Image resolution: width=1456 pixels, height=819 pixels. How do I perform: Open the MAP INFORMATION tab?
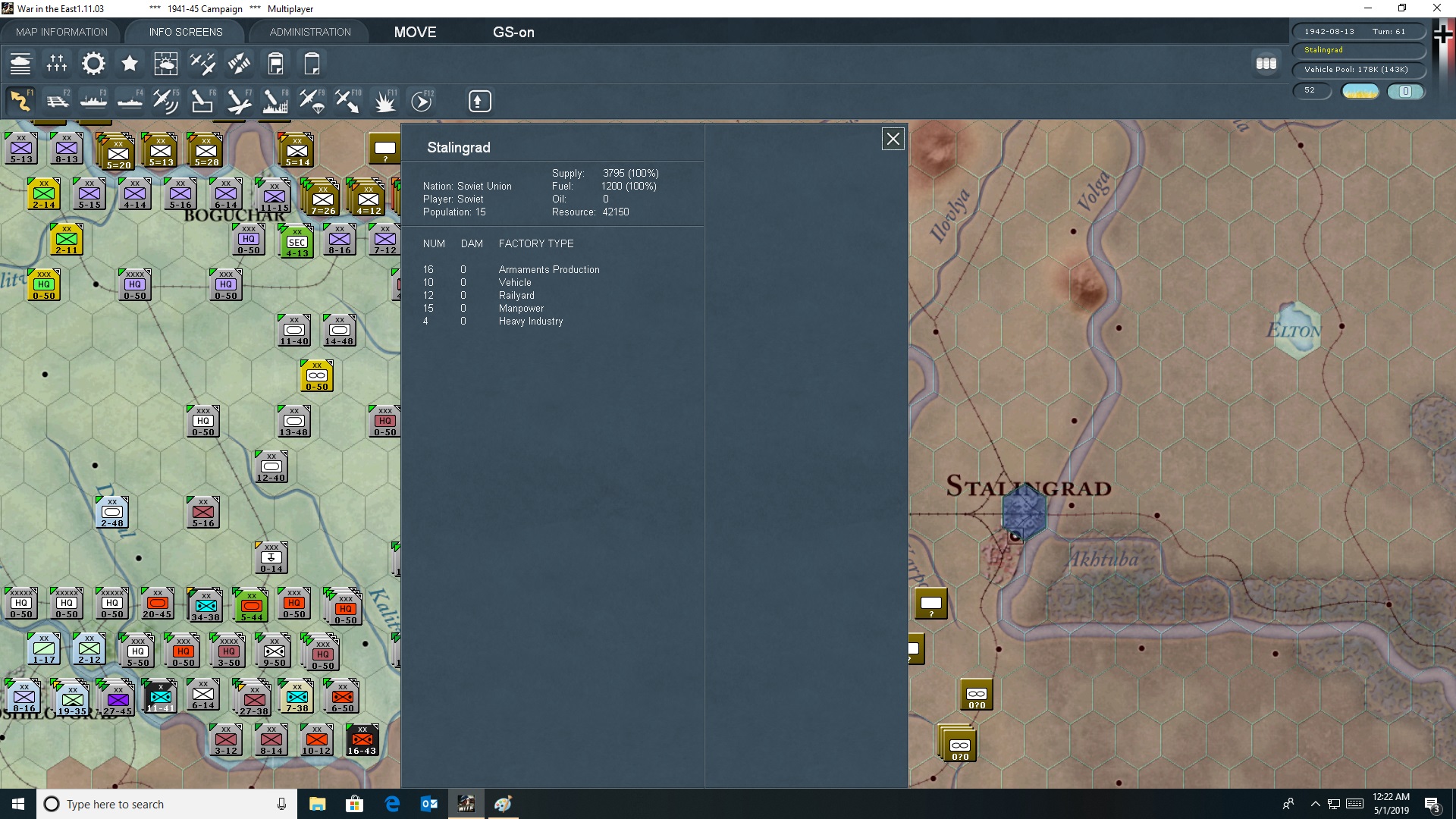[x=61, y=32]
